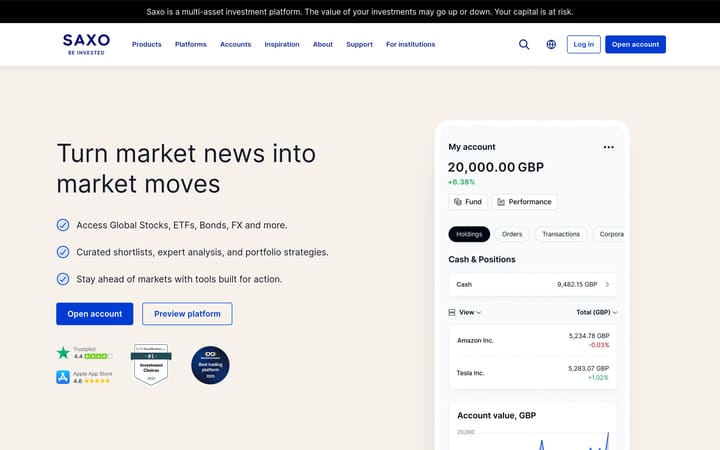Click the Preview platform button
Viewport: 720px width, 450px height.
pyautogui.click(x=187, y=314)
